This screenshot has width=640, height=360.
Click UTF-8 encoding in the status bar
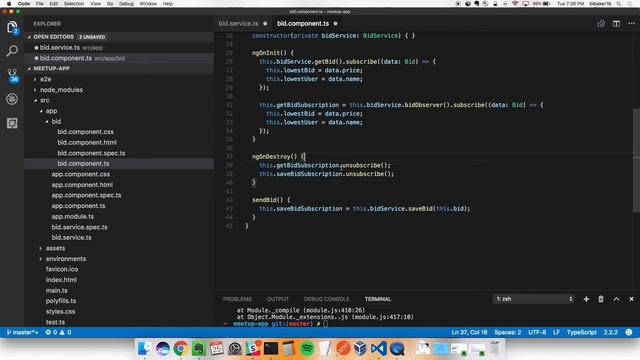(537, 332)
